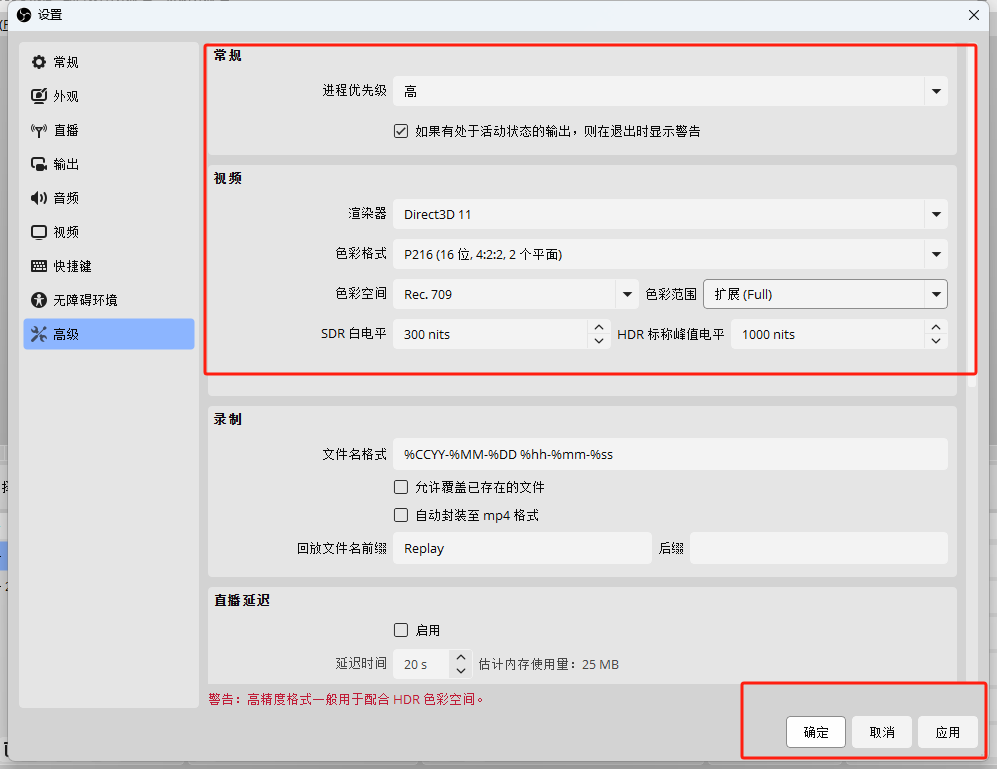Decrease SDR 白电平 with down arrow
The width and height of the screenshot is (997, 769).
point(599,342)
